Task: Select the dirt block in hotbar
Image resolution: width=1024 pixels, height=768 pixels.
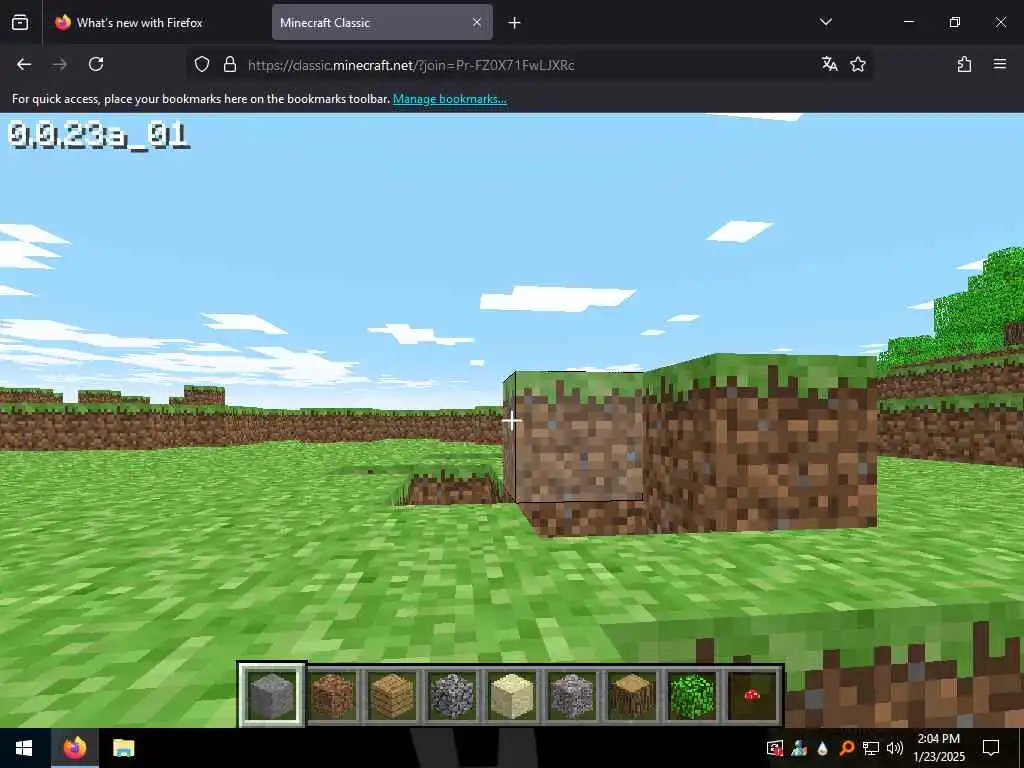Action: [332, 696]
